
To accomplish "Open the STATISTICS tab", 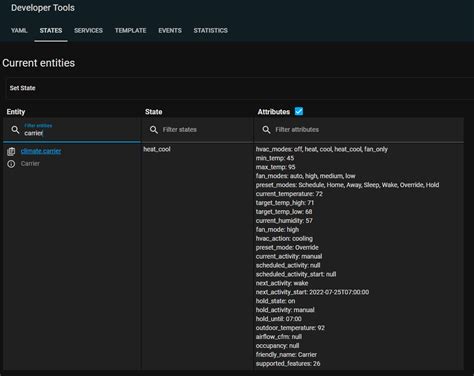I will point(210,31).
